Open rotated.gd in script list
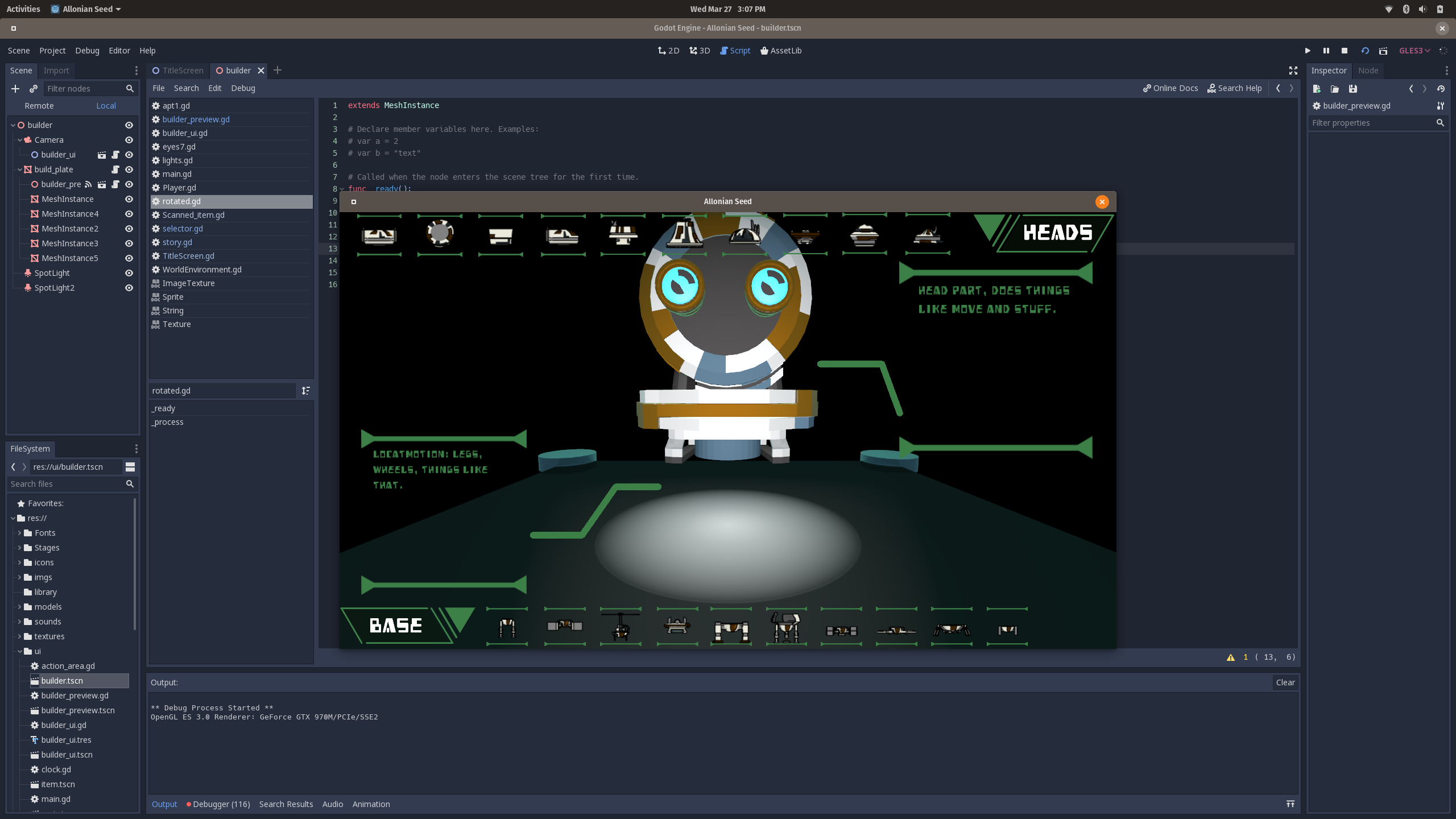1456x819 pixels. pos(231,201)
